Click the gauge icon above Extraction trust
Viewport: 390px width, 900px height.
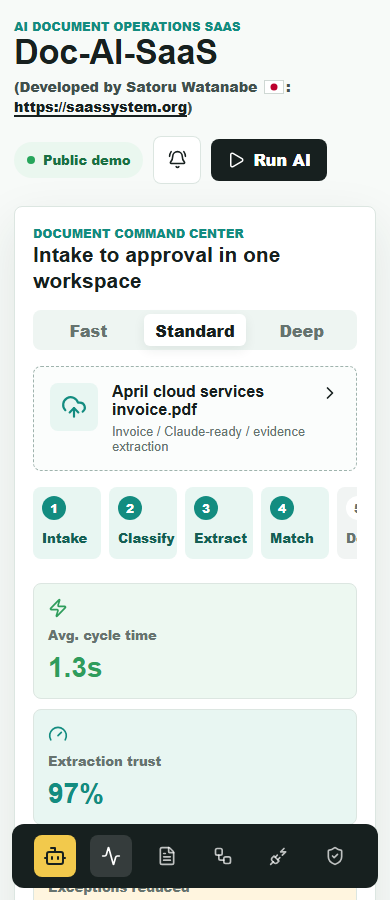point(58,734)
